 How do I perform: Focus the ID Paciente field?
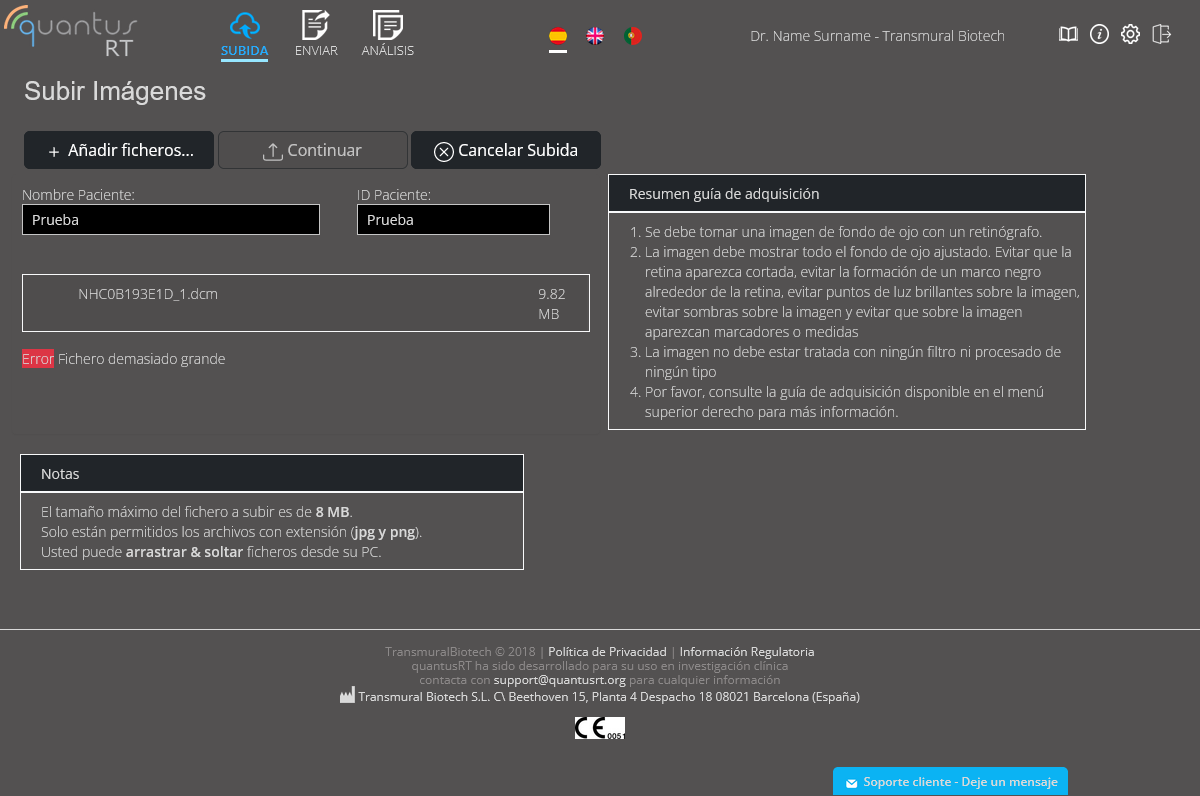pyautogui.click(x=453, y=220)
